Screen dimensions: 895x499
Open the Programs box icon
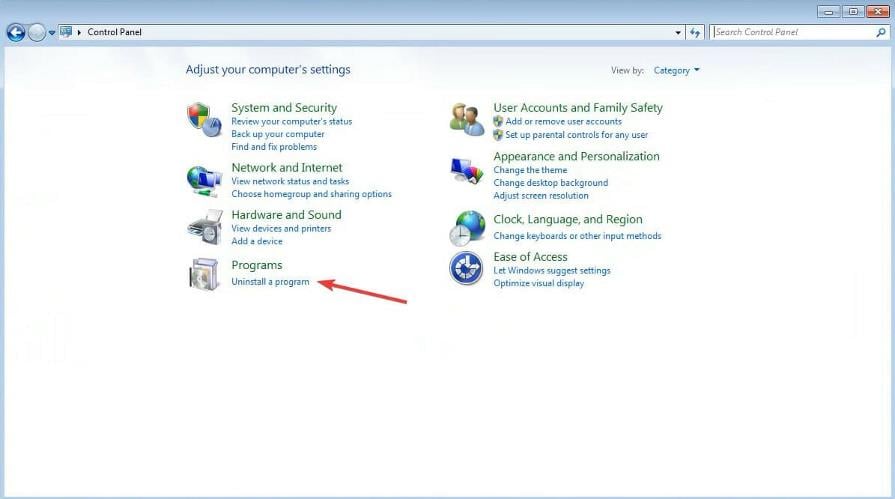click(204, 274)
